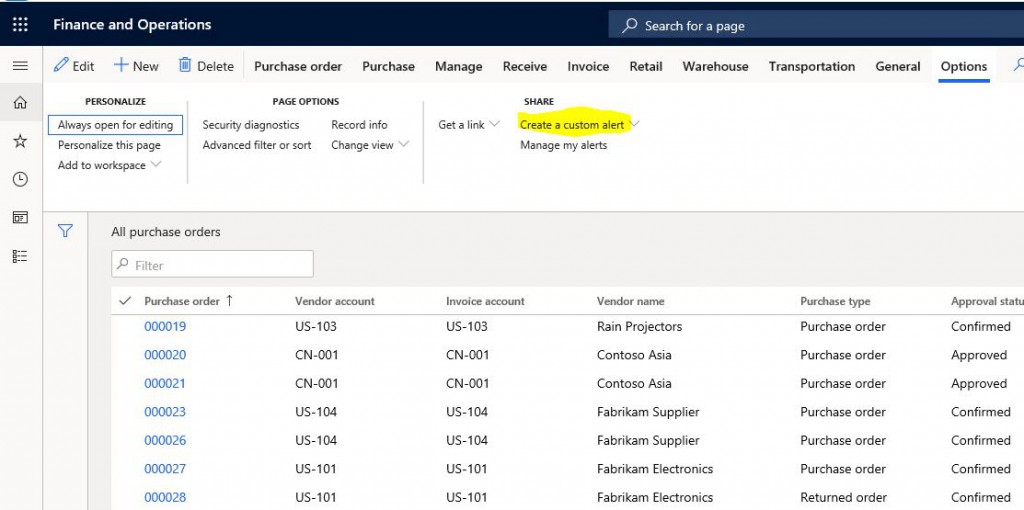The image size is (1024, 510).
Task: Expand the Get a link dropdown
Action: point(469,125)
